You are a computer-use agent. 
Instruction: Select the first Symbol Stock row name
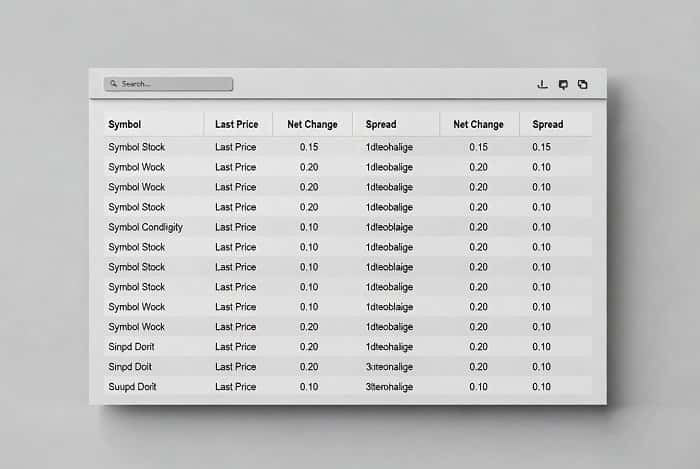[137, 147]
